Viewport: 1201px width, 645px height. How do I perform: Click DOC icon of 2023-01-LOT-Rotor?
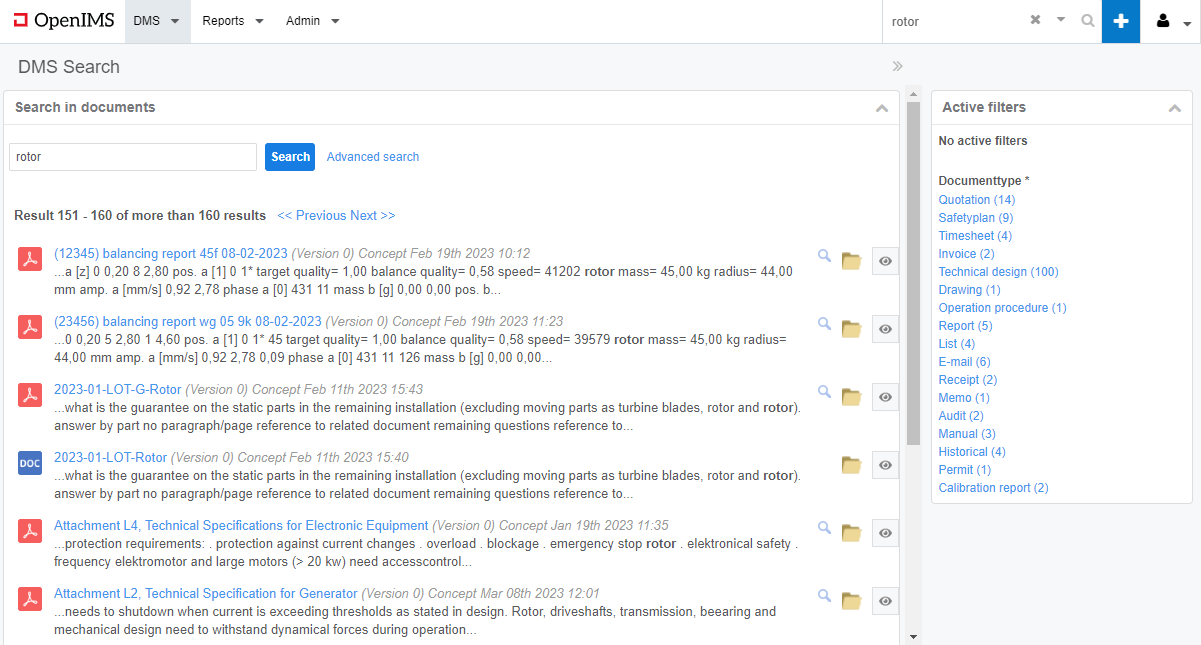pos(30,463)
